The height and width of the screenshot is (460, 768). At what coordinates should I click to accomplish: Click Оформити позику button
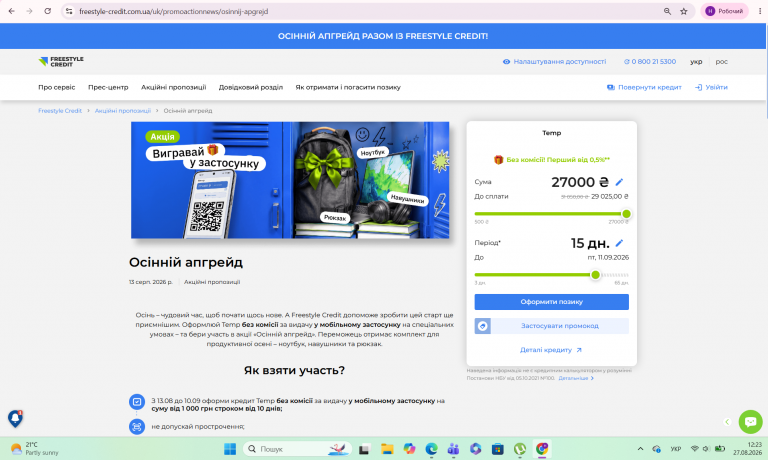click(552, 302)
